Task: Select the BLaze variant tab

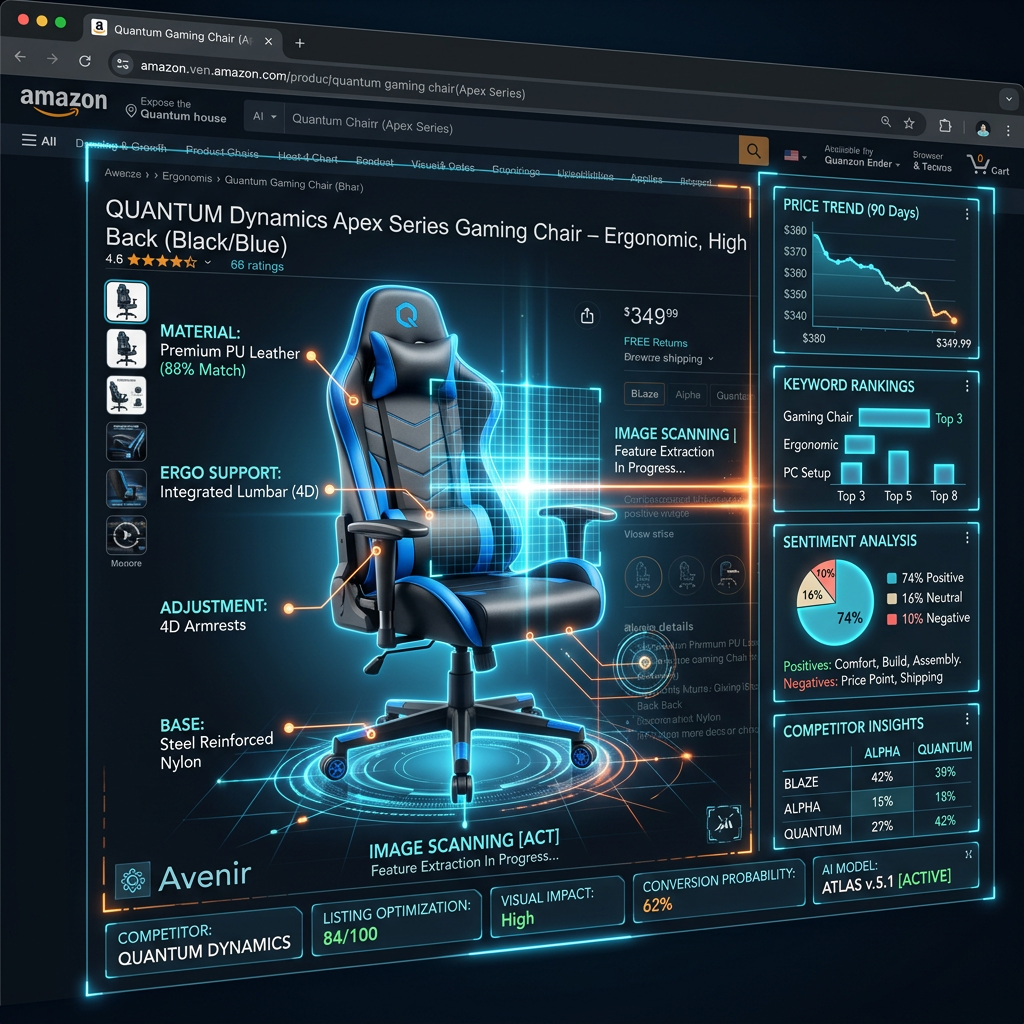Action: (x=645, y=394)
